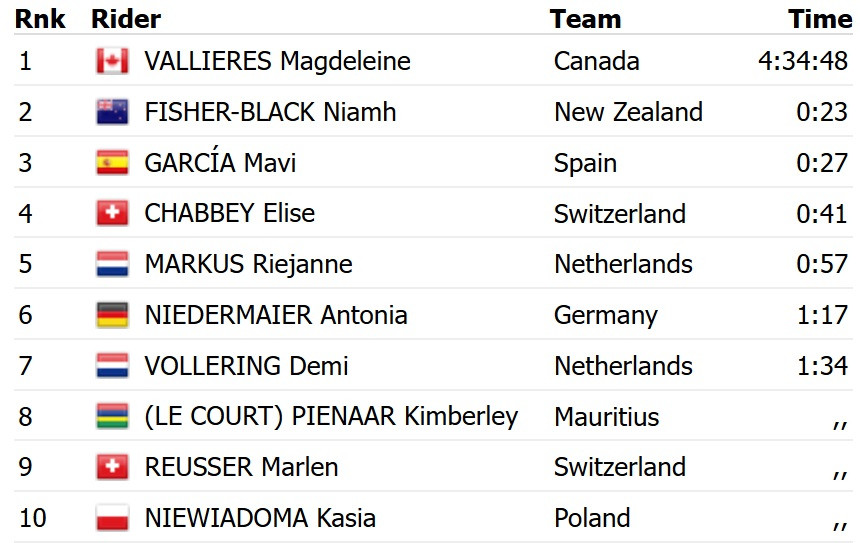Open the Mauritius team link
Viewport: 860px width, 543px height.
606,416
